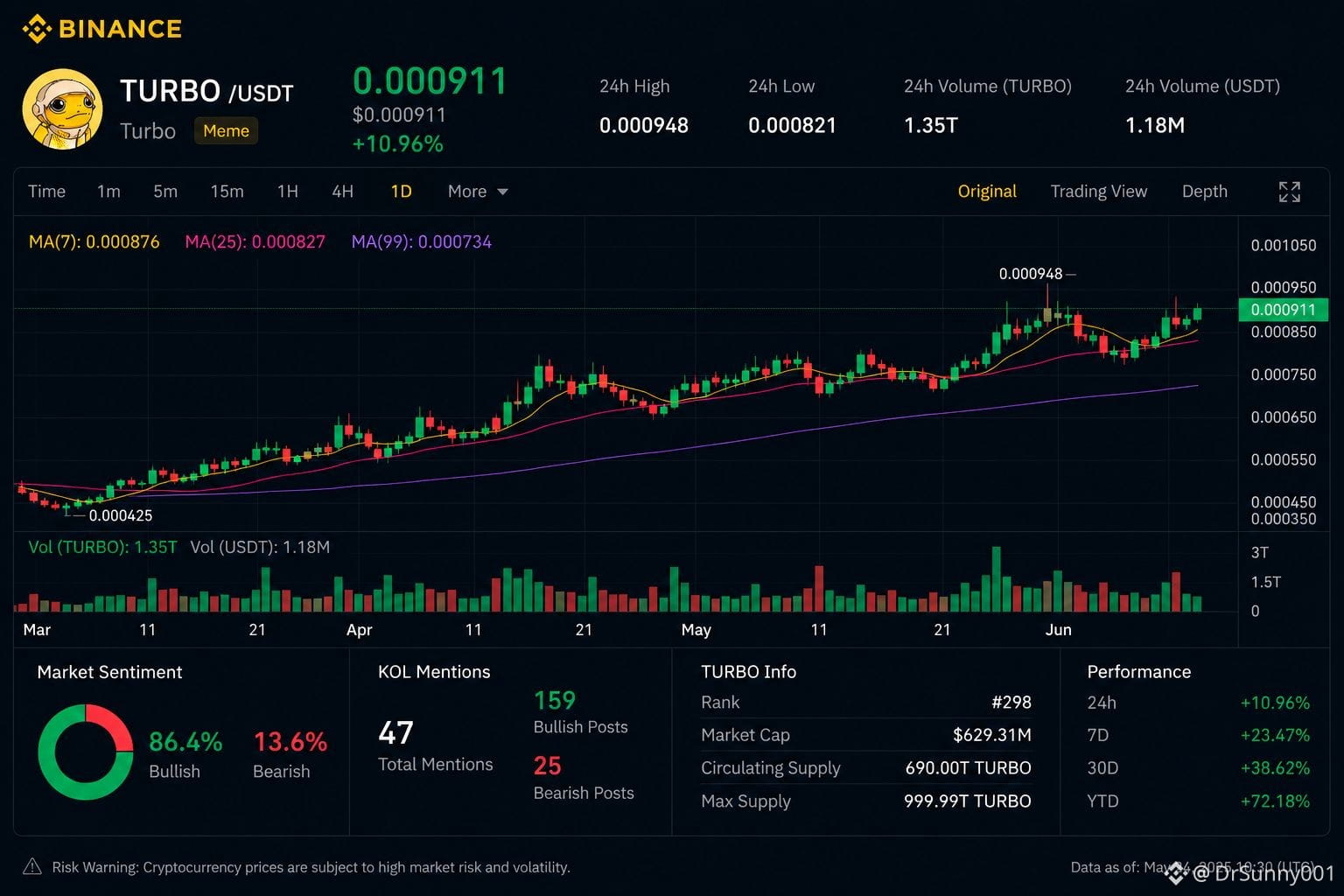Click the KOL Mentions heading
This screenshot has height=896, width=1344.
434,672
